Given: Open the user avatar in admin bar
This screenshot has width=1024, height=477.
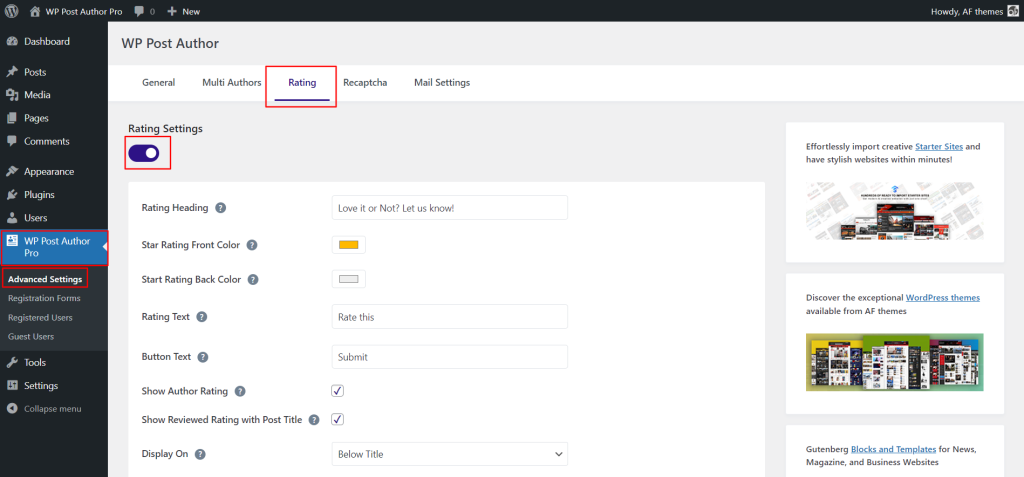Looking at the screenshot, I should [x=1013, y=11].
